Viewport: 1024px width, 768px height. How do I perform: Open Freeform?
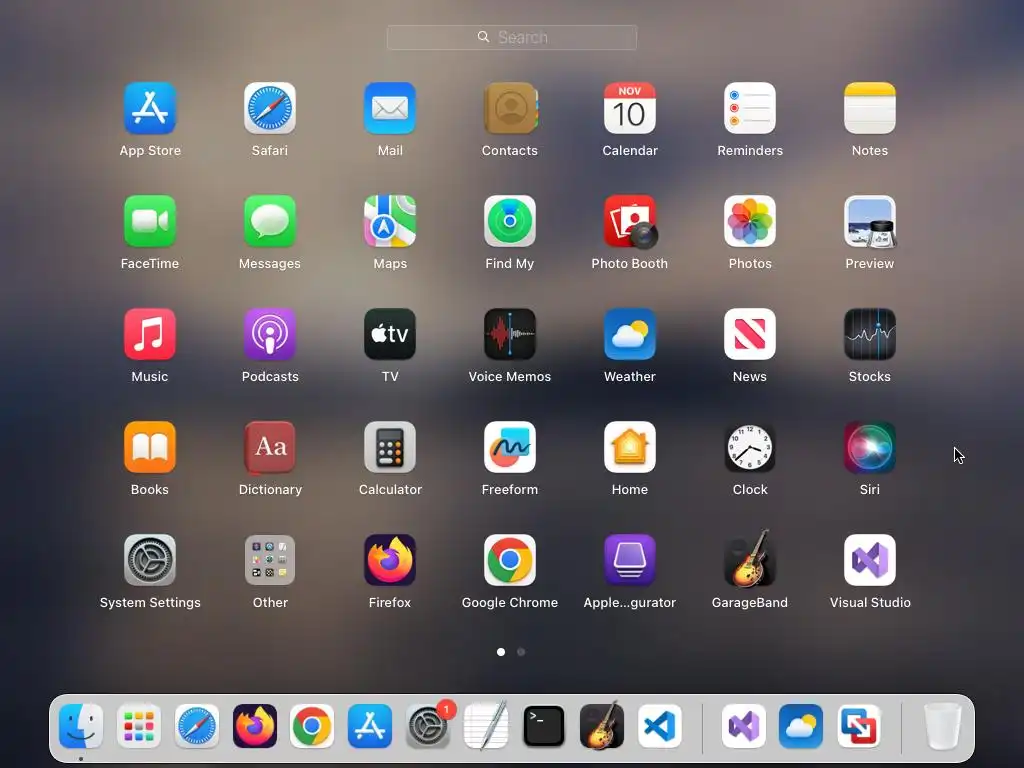[510, 447]
